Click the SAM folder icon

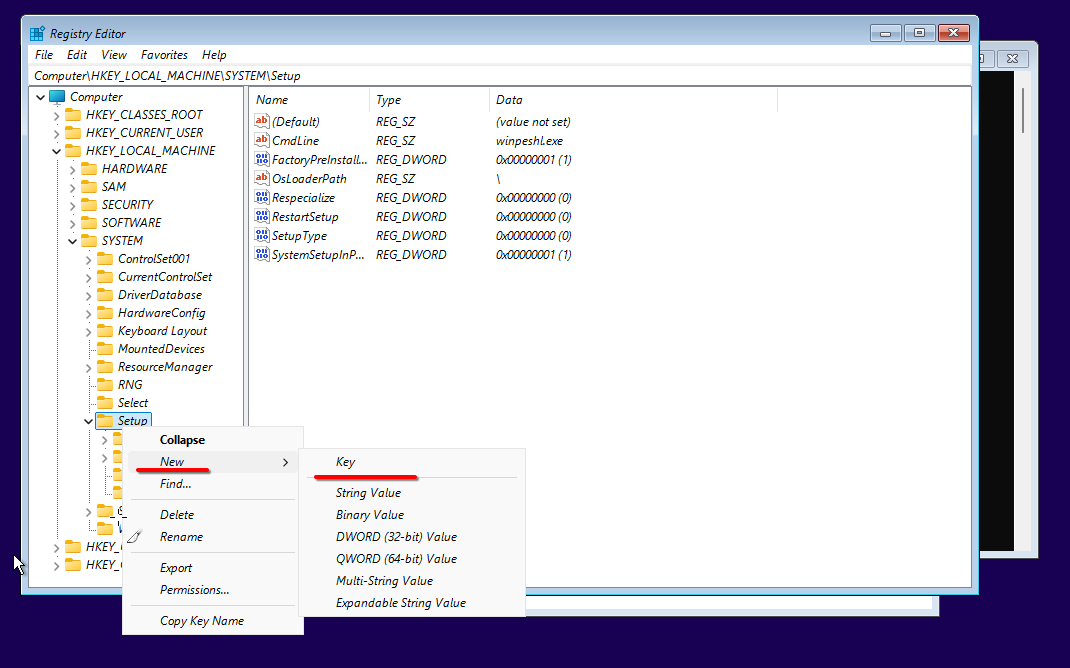coord(89,186)
